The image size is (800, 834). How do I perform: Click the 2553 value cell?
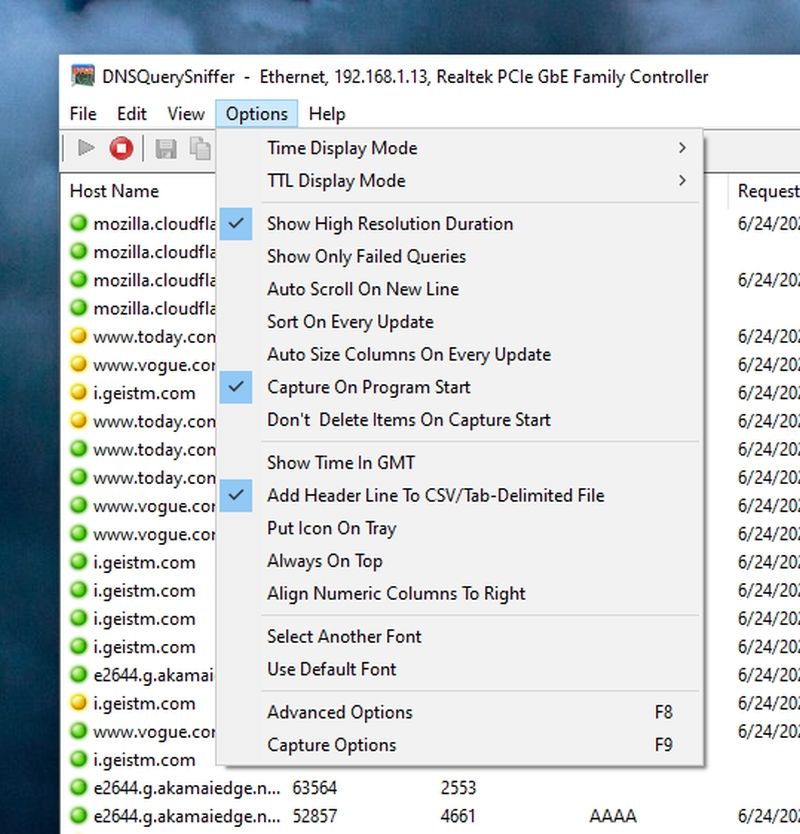tap(458, 788)
